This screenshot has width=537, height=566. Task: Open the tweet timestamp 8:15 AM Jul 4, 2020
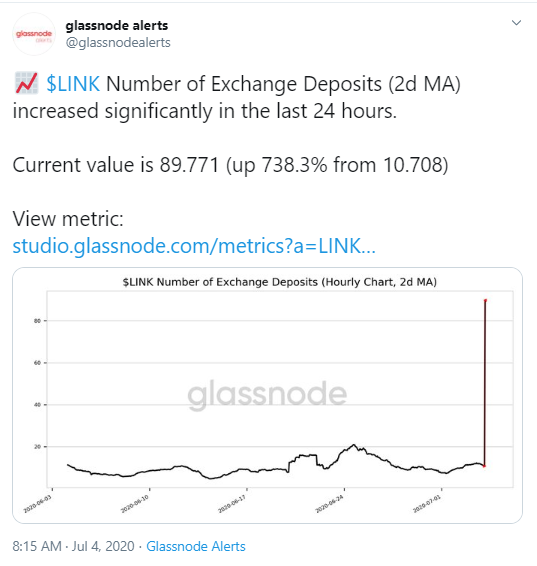[x=73, y=546]
